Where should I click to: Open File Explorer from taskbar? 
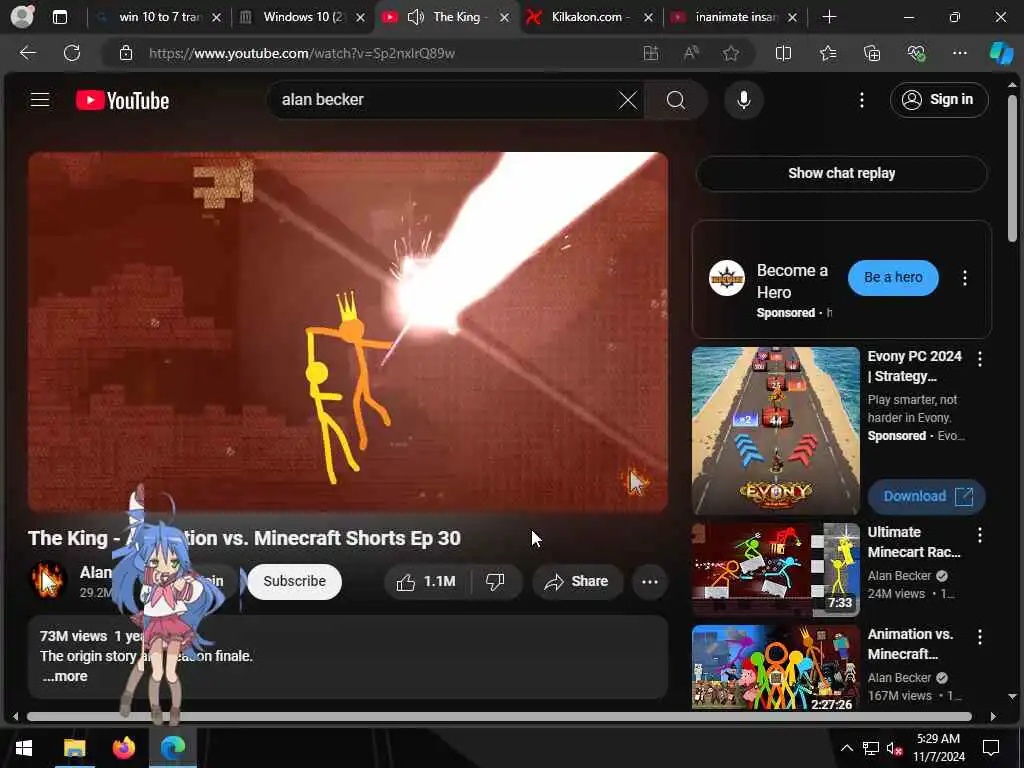coord(74,748)
